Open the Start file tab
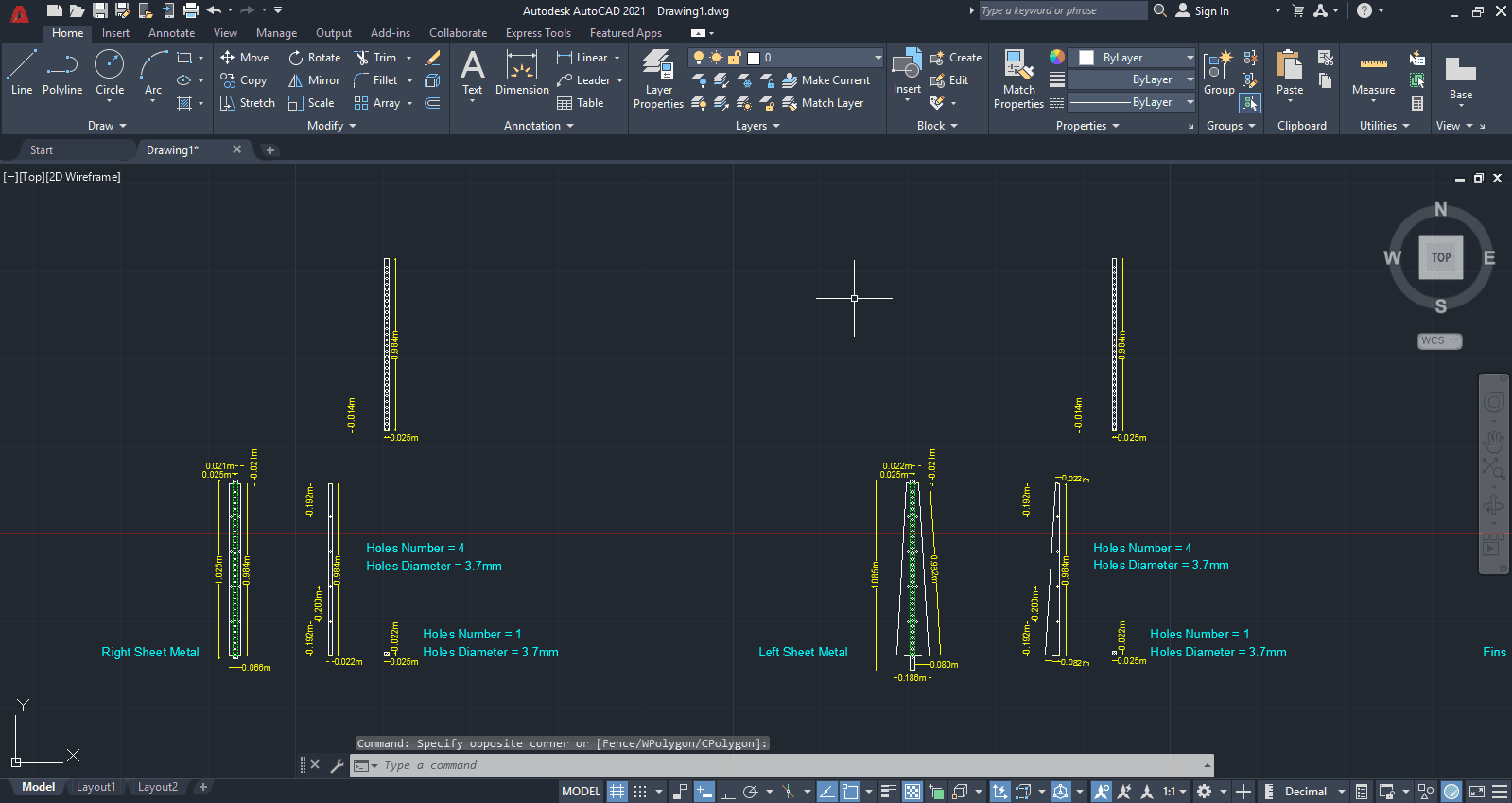This screenshot has width=1512, height=803. click(x=42, y=150)
